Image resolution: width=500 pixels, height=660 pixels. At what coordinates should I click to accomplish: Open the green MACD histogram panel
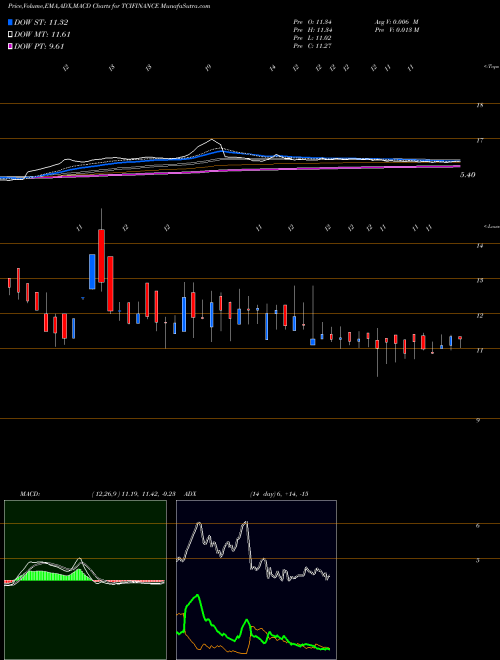click(x=85, y=580)
